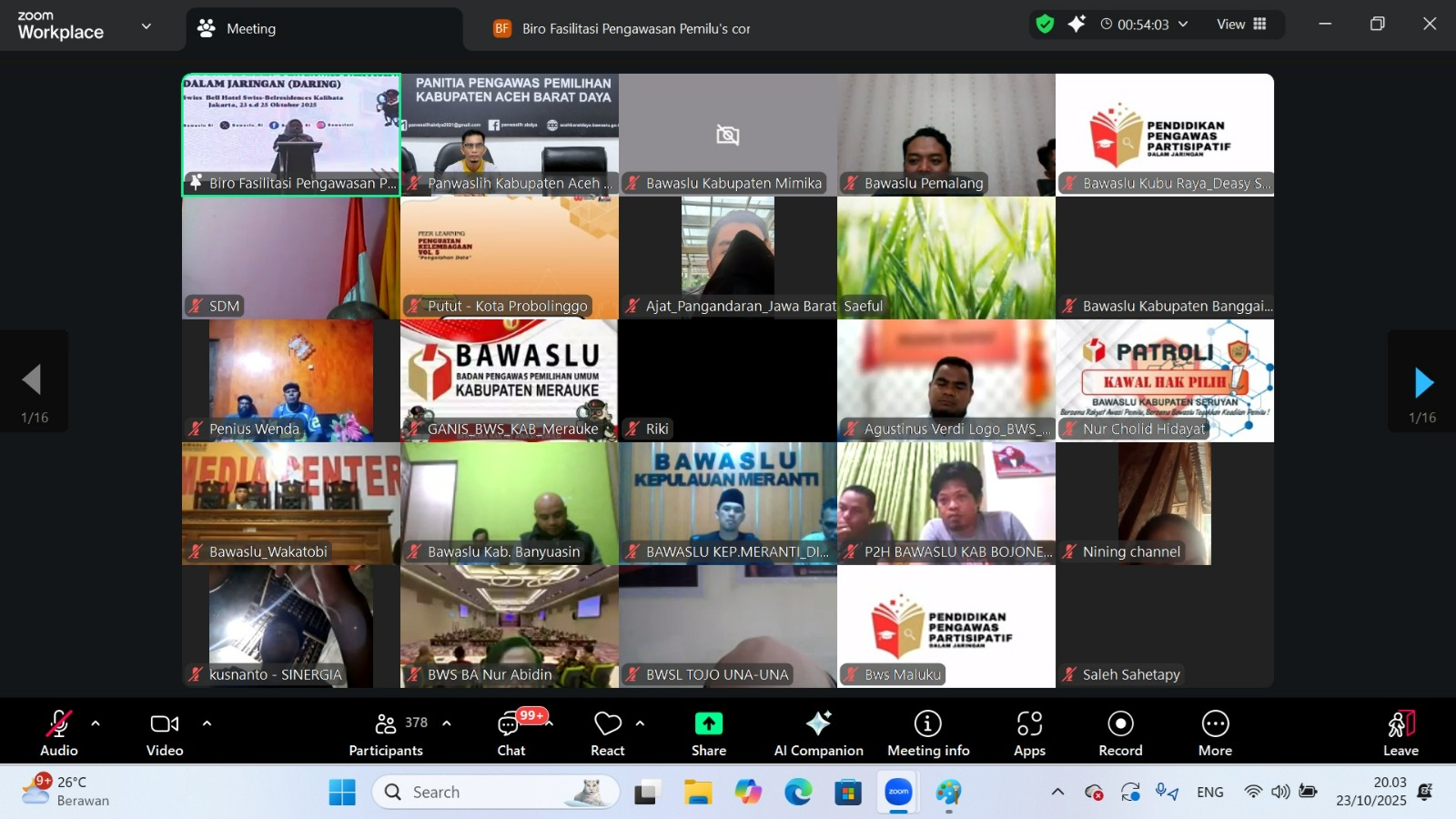Image resolution: width=1456 pixels, height=819 pixels.
Task: Open the More options menu
Action: click(x=1215, y=732)
